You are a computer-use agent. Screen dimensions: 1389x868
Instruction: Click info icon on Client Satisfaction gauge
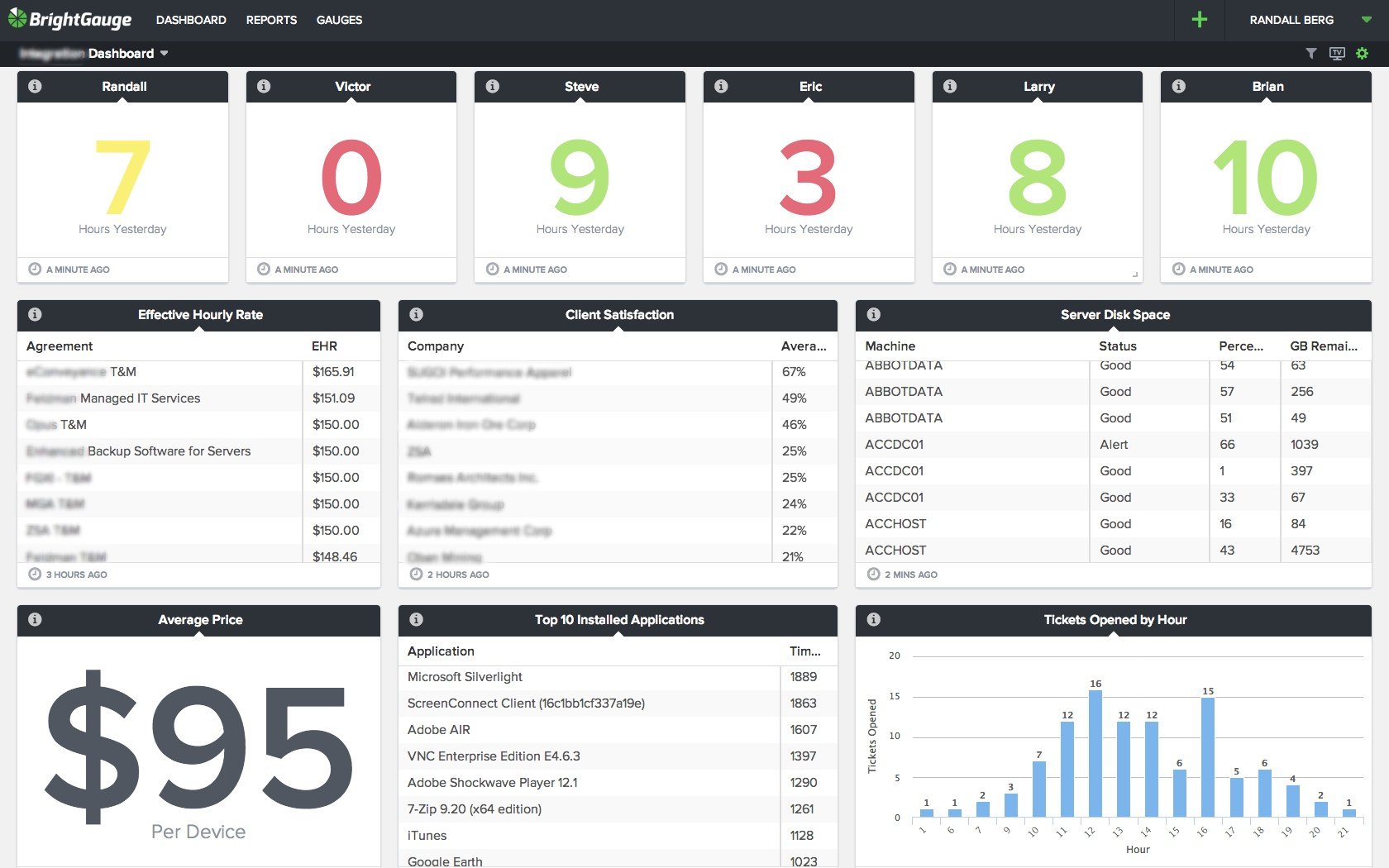416,314
